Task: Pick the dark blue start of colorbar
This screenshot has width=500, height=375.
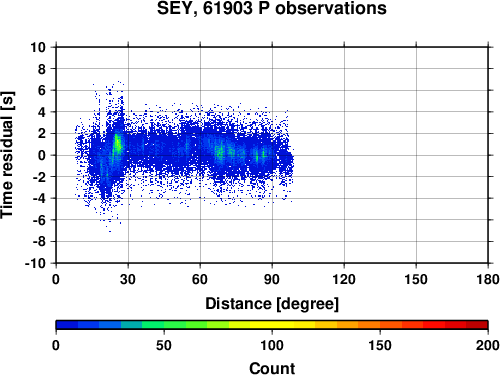Action: coord(67,325)
